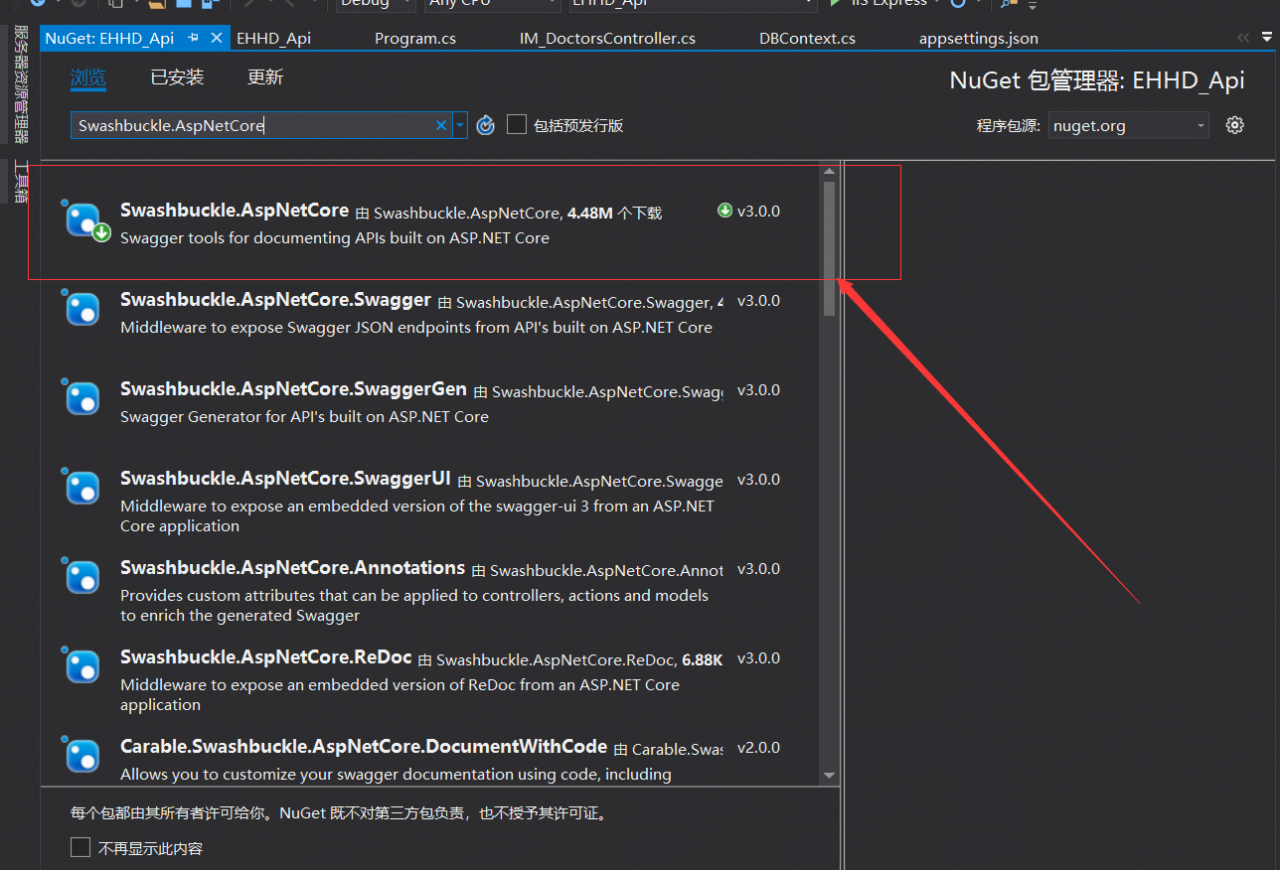
Task: Click 'Provides custom attributes' description text
Action: (x=414, y=605)
